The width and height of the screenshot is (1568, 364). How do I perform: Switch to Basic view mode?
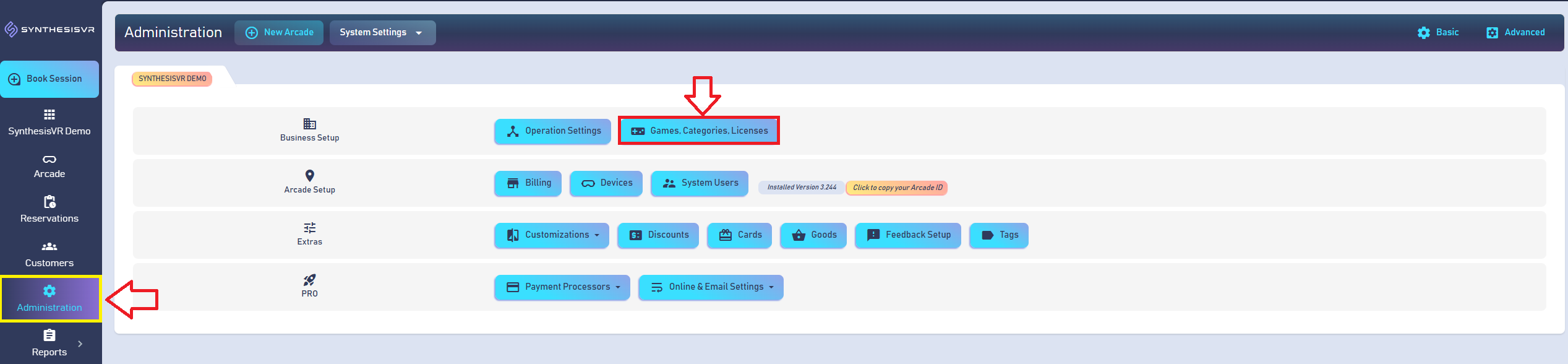(1437, 32)
